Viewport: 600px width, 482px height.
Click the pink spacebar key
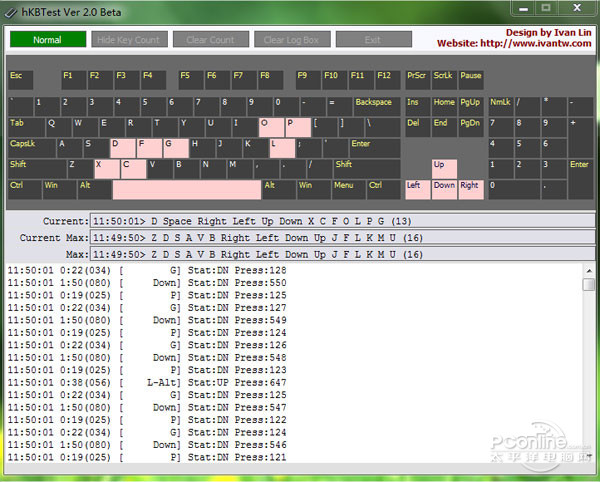coord(186,189)
